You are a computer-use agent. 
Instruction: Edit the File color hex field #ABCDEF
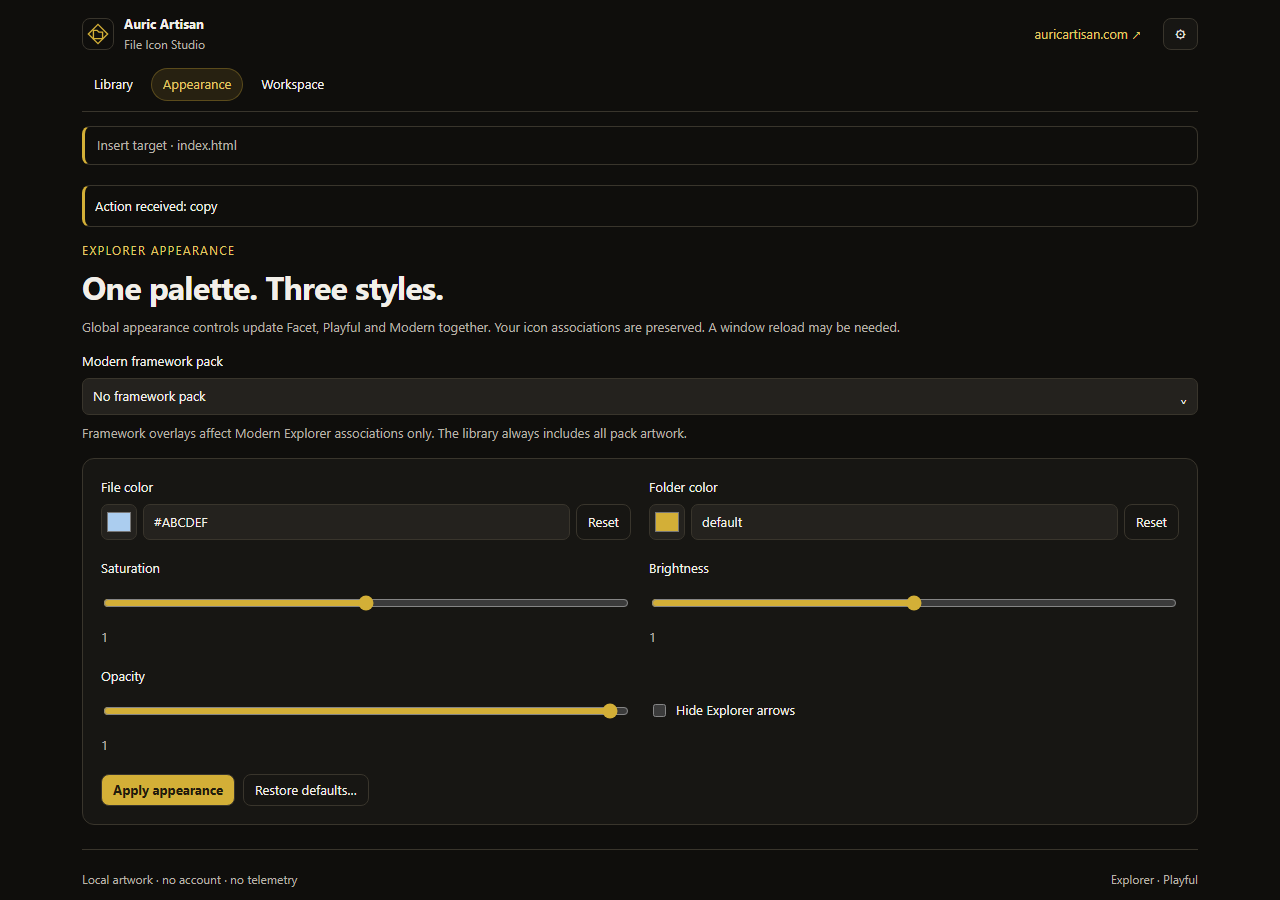pyautogui.click(x=356, y=522)
